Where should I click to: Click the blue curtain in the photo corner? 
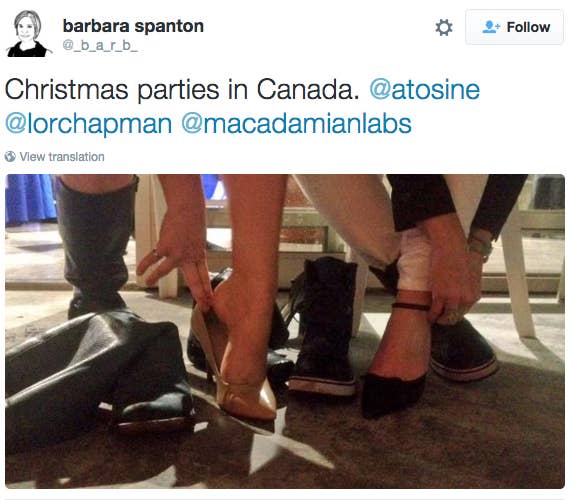[29, 199]
